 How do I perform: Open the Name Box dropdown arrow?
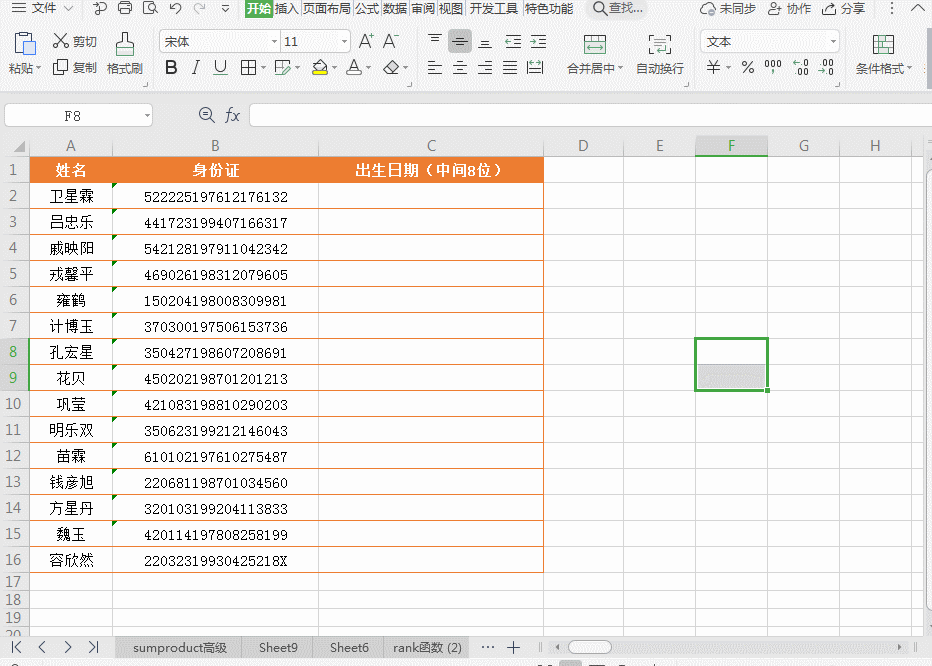click(147, 115)
